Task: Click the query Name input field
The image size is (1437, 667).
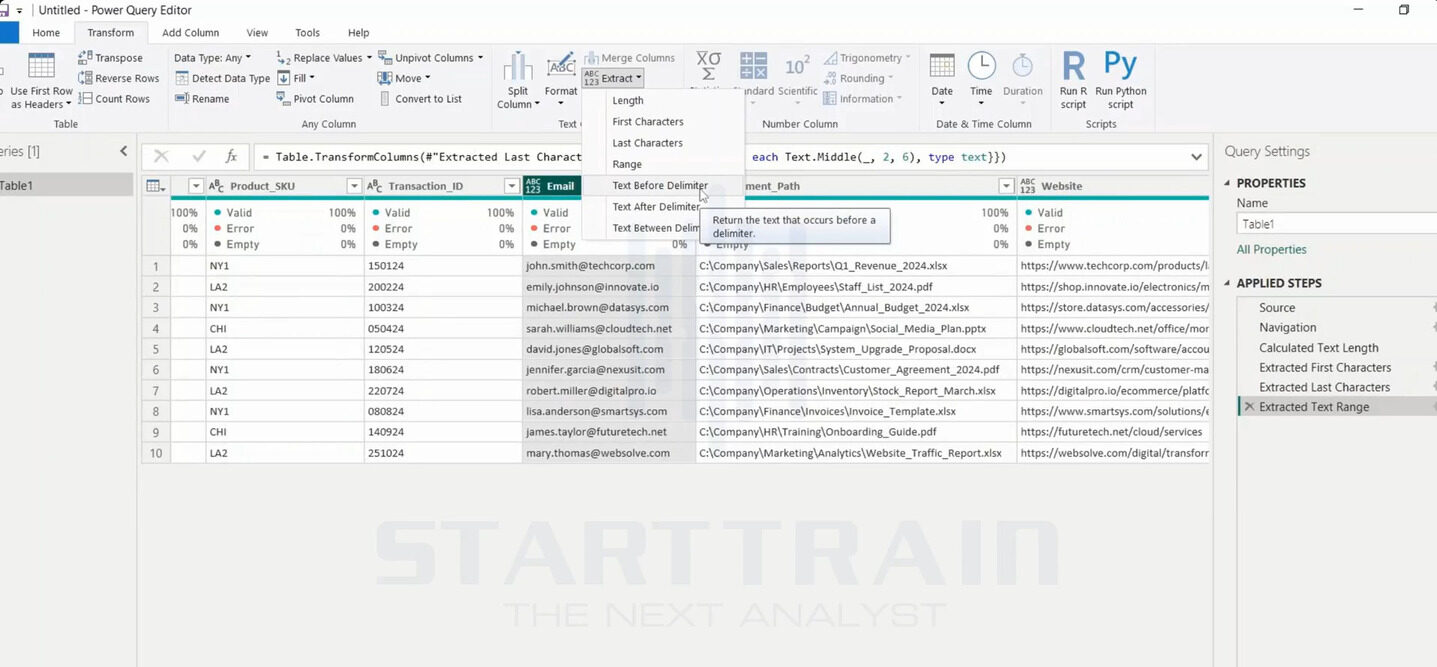Action: pos(1337,224)
